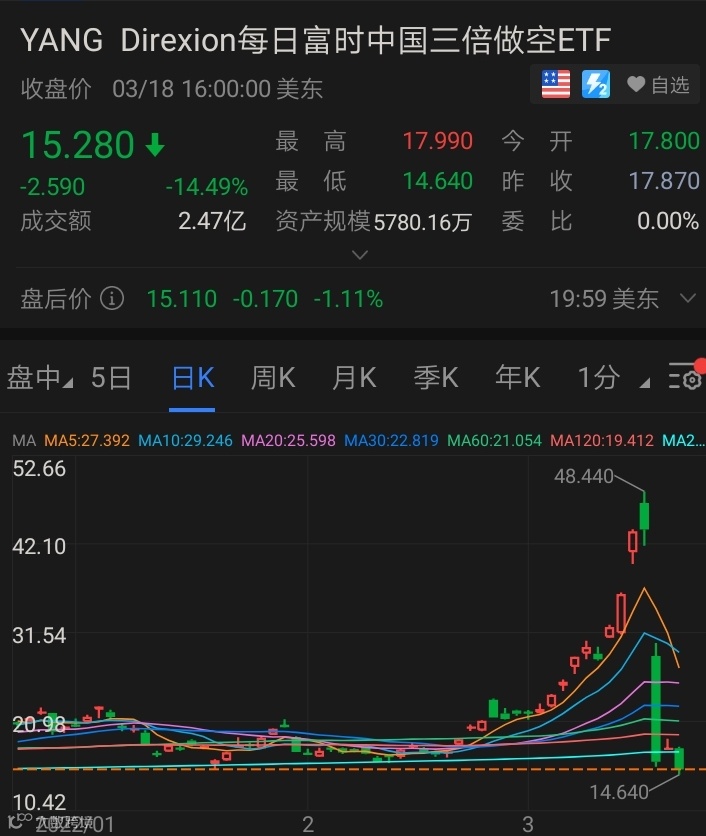Open the 盘后价 info circle icon
Screen dimensions: 706x836
(x=112, y=299)
